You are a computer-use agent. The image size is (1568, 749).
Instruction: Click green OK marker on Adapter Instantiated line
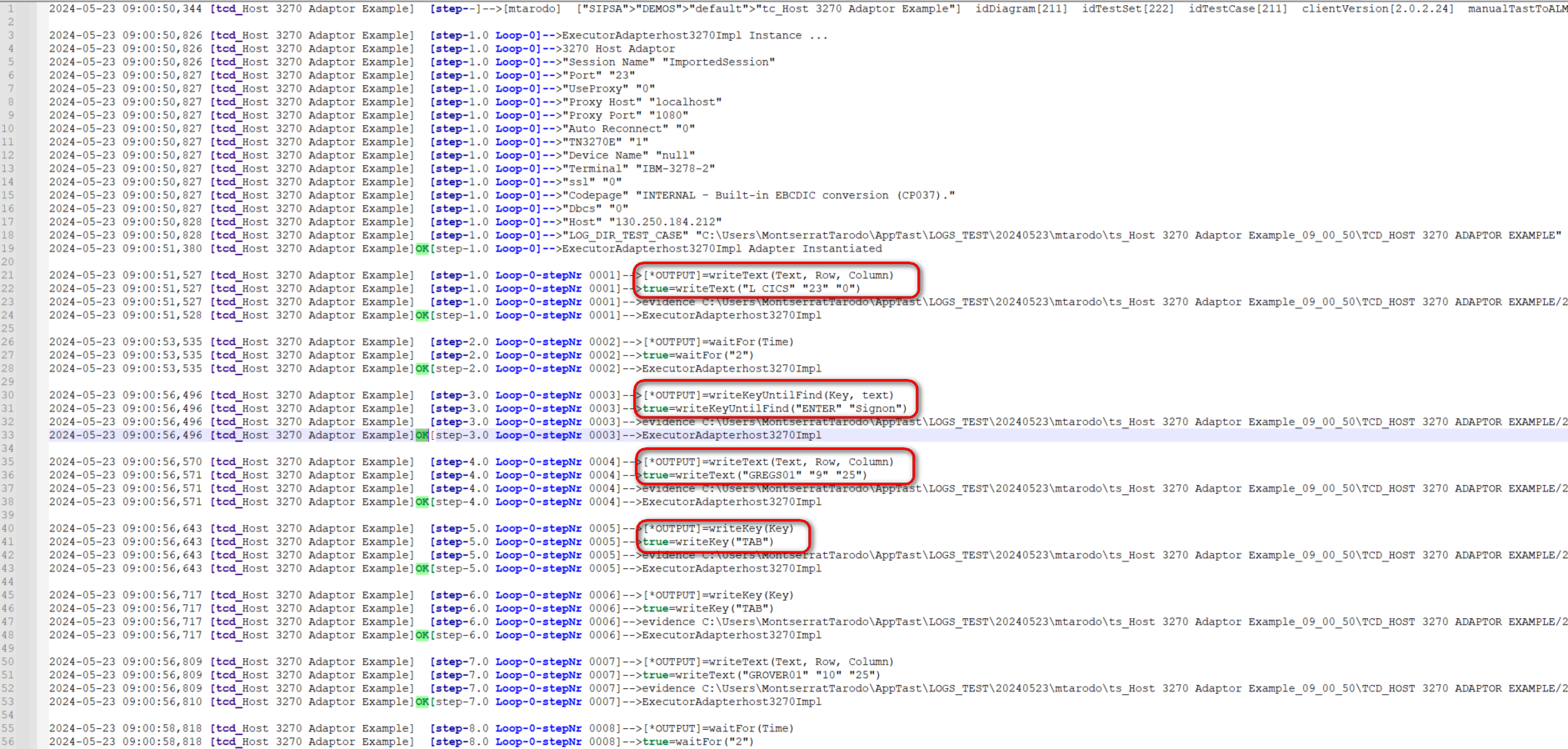[x=422, y=248]
